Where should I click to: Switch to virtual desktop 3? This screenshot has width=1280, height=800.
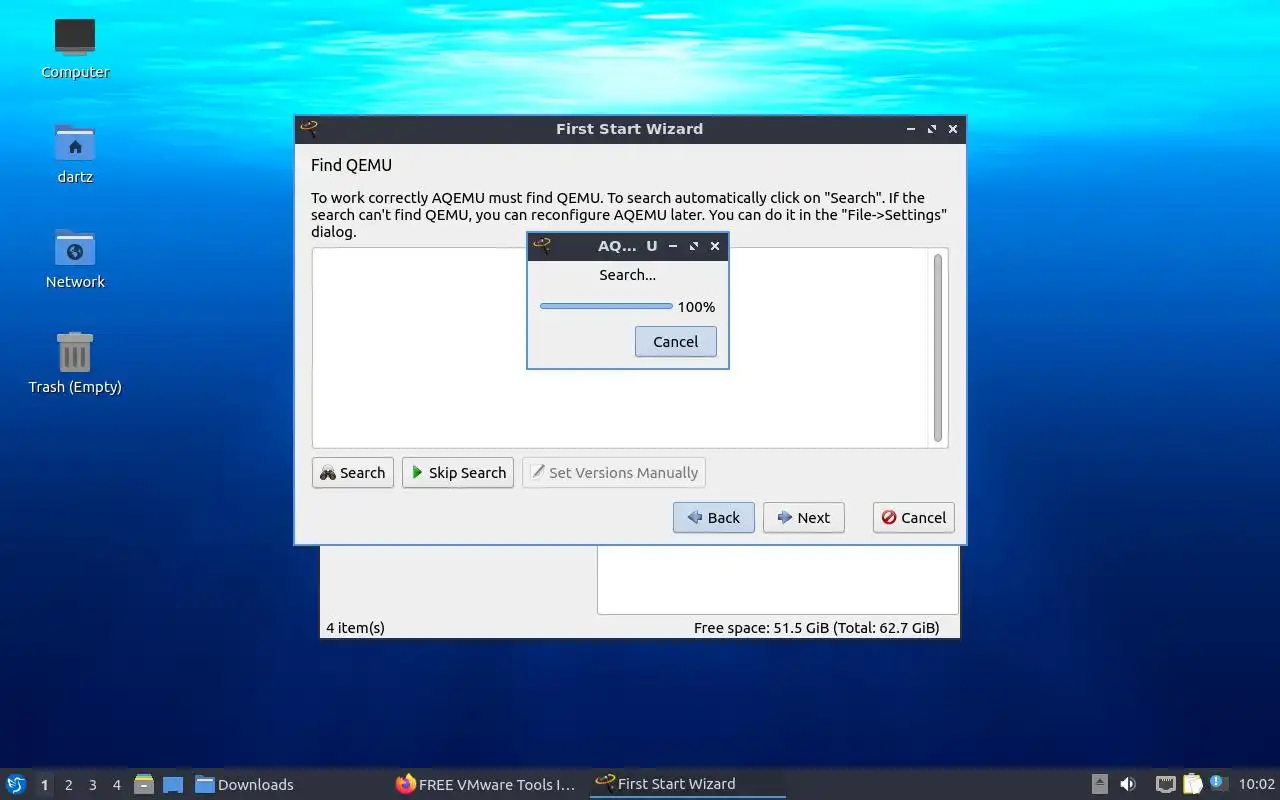[92, 785]
